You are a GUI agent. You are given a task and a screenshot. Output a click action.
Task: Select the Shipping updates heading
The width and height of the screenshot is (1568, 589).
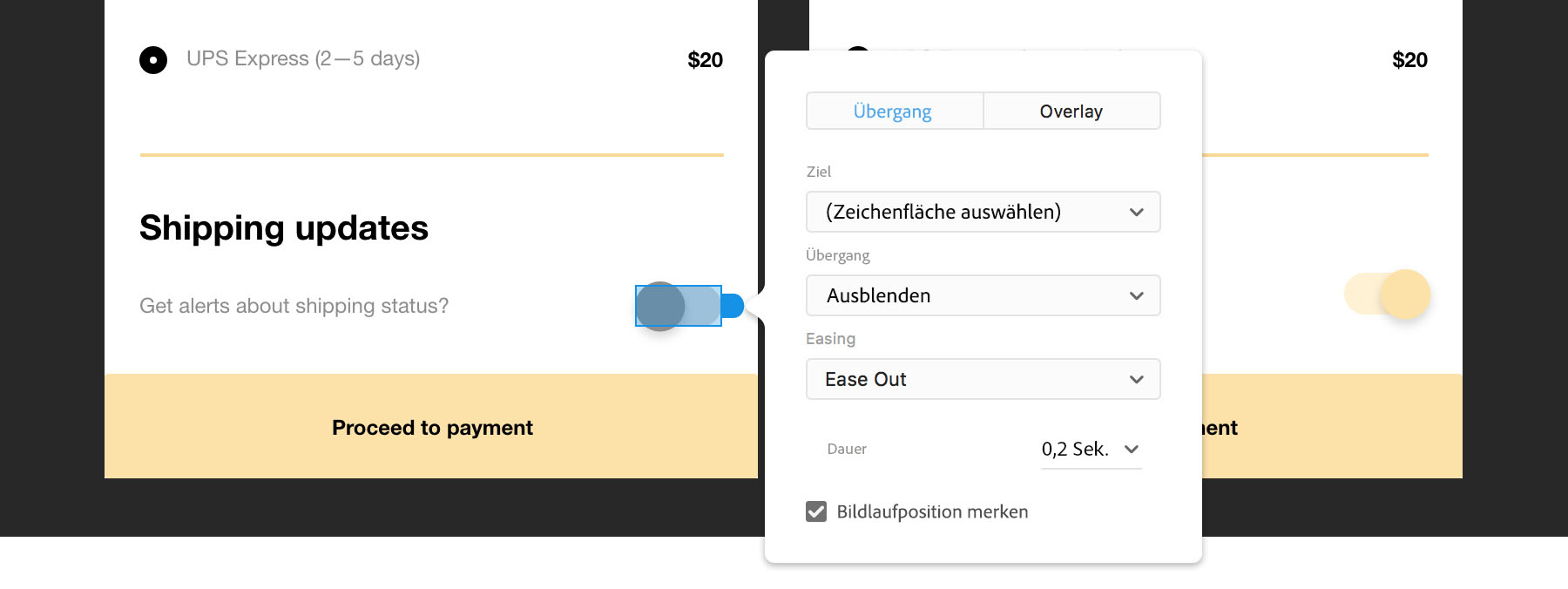click(284, 228)
